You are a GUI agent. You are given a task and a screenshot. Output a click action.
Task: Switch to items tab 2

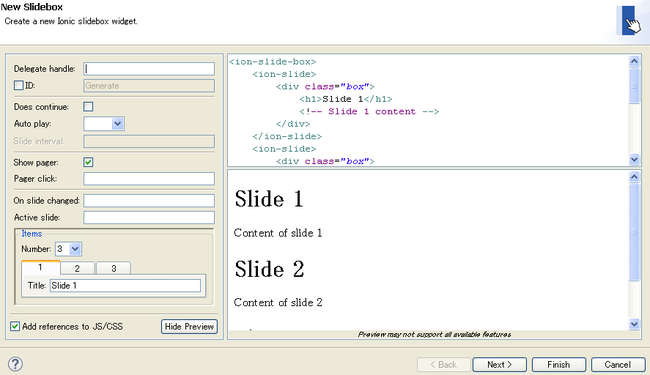[x=77, y=269]
